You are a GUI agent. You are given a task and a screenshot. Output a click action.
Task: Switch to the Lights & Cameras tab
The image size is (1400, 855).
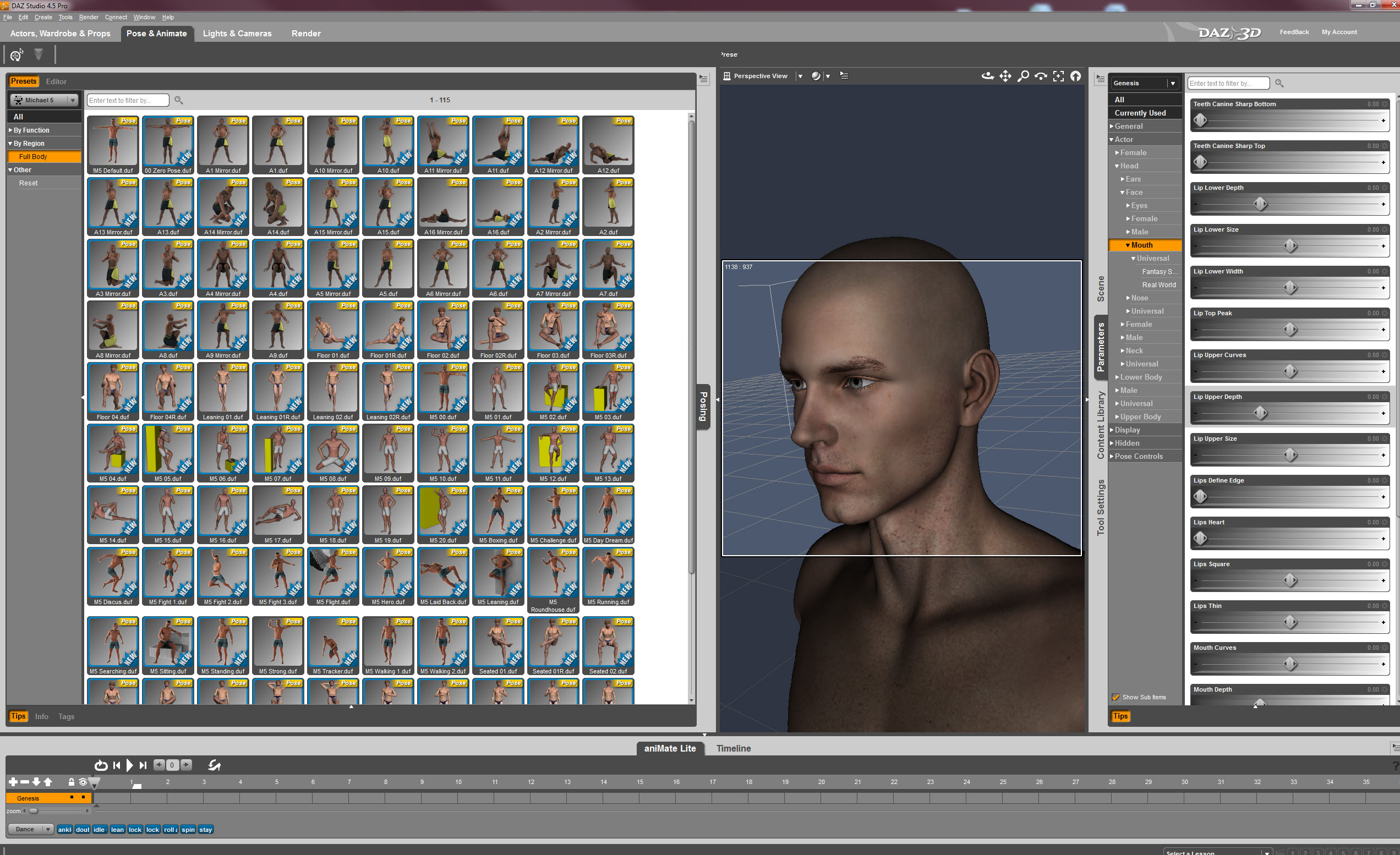pos(237,34)
